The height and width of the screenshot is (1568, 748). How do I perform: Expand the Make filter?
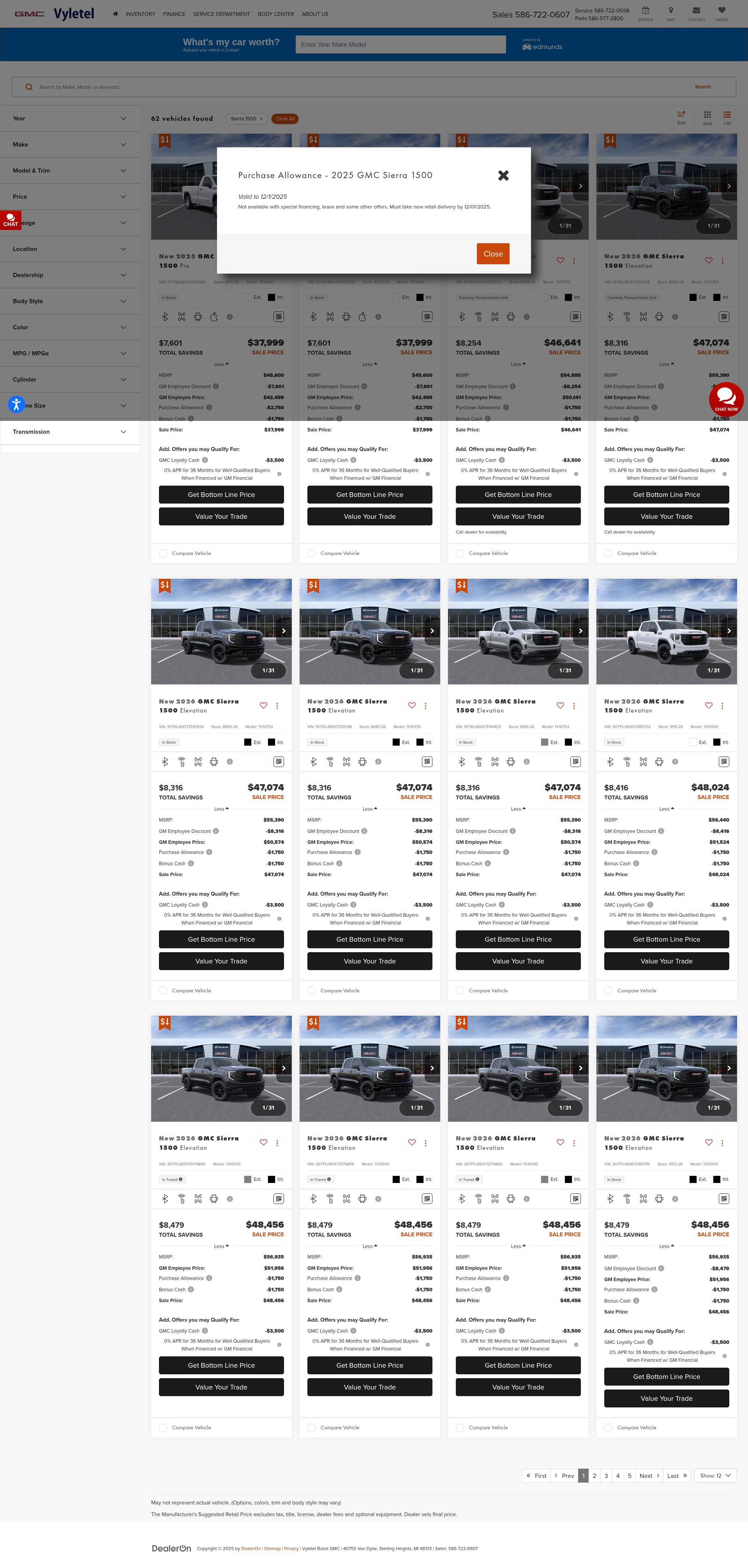[x=70, y=145]
